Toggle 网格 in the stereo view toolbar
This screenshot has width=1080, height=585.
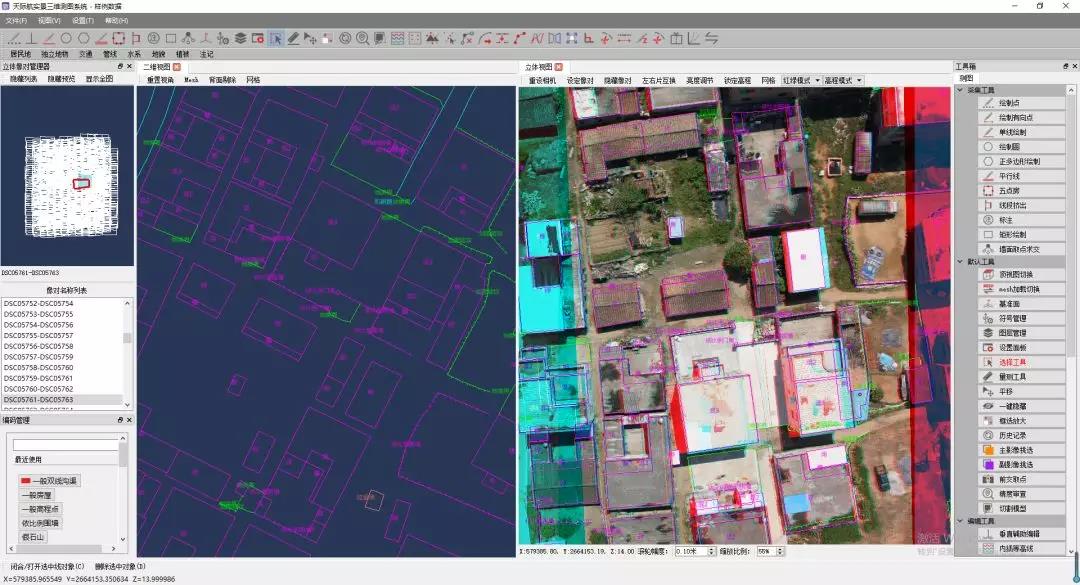768,80
